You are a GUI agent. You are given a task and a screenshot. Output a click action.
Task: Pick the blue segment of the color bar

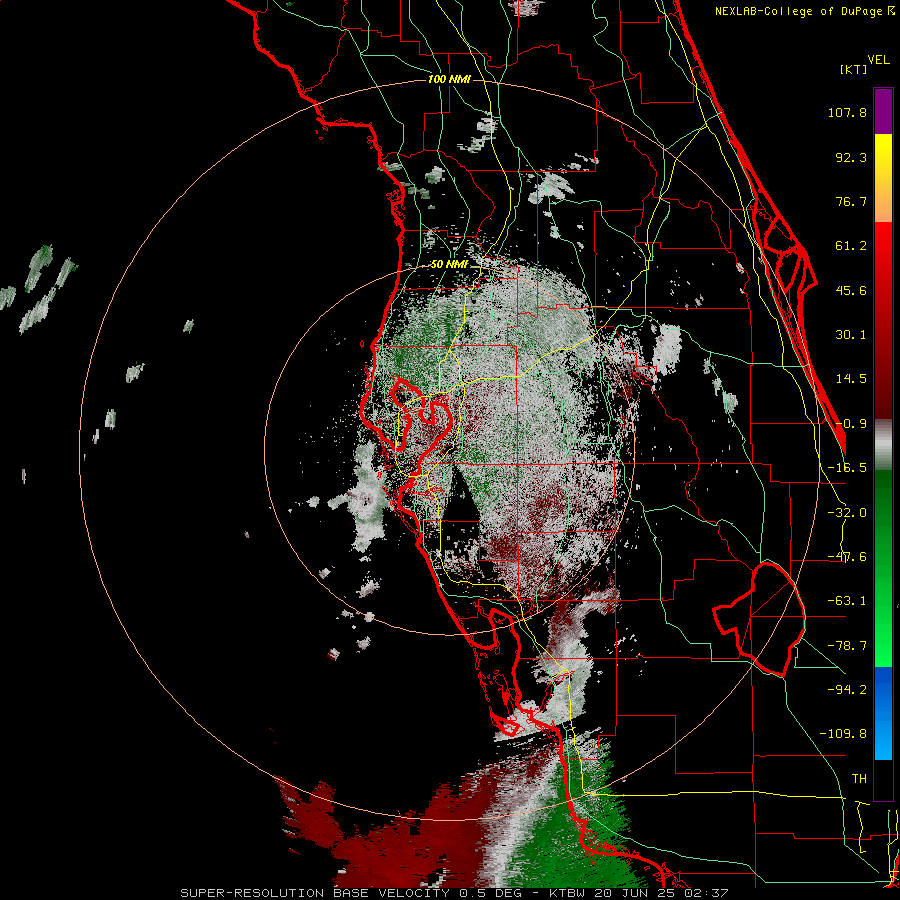pos(883,713)
